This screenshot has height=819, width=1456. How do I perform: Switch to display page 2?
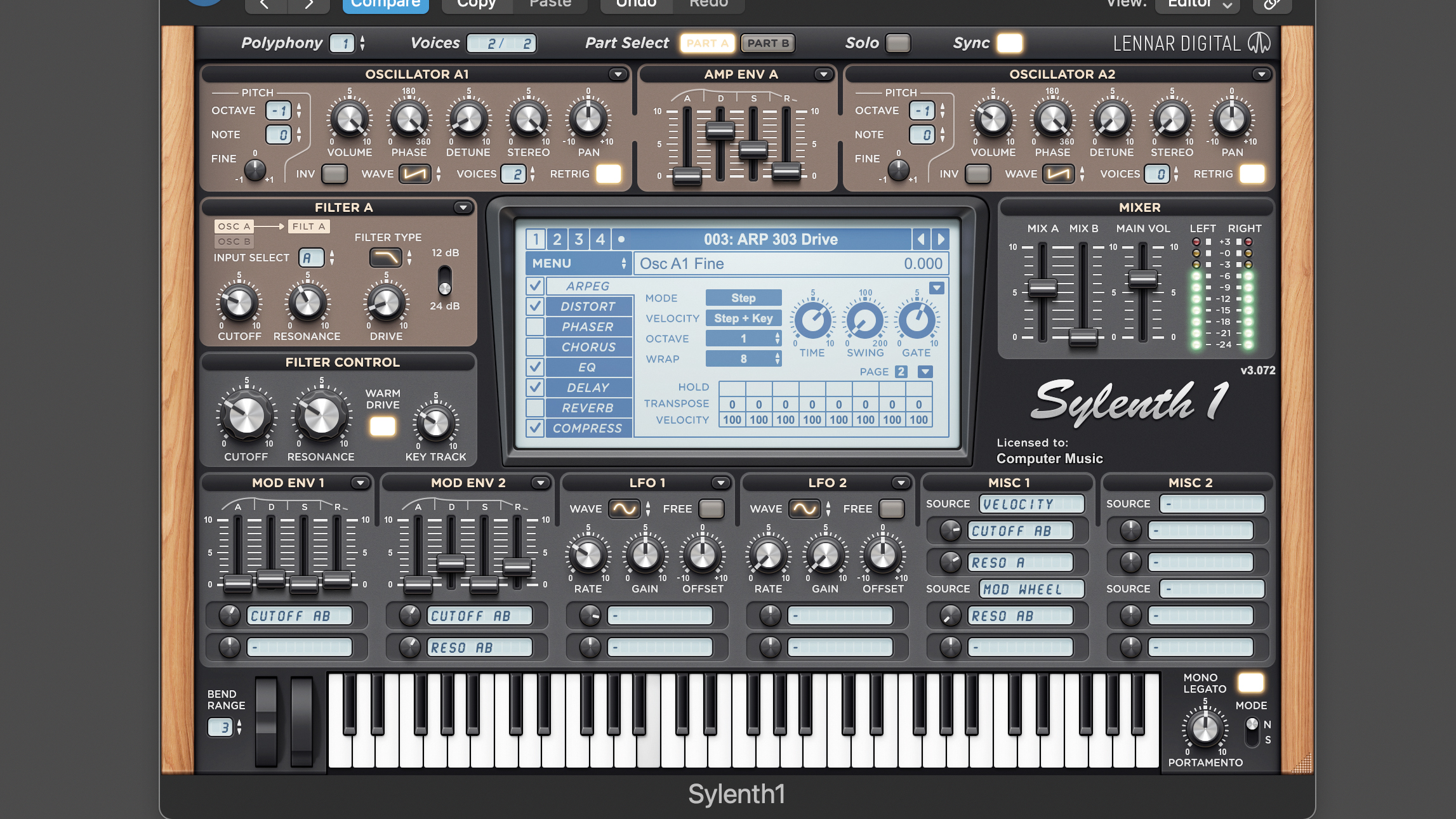[557, 239]
